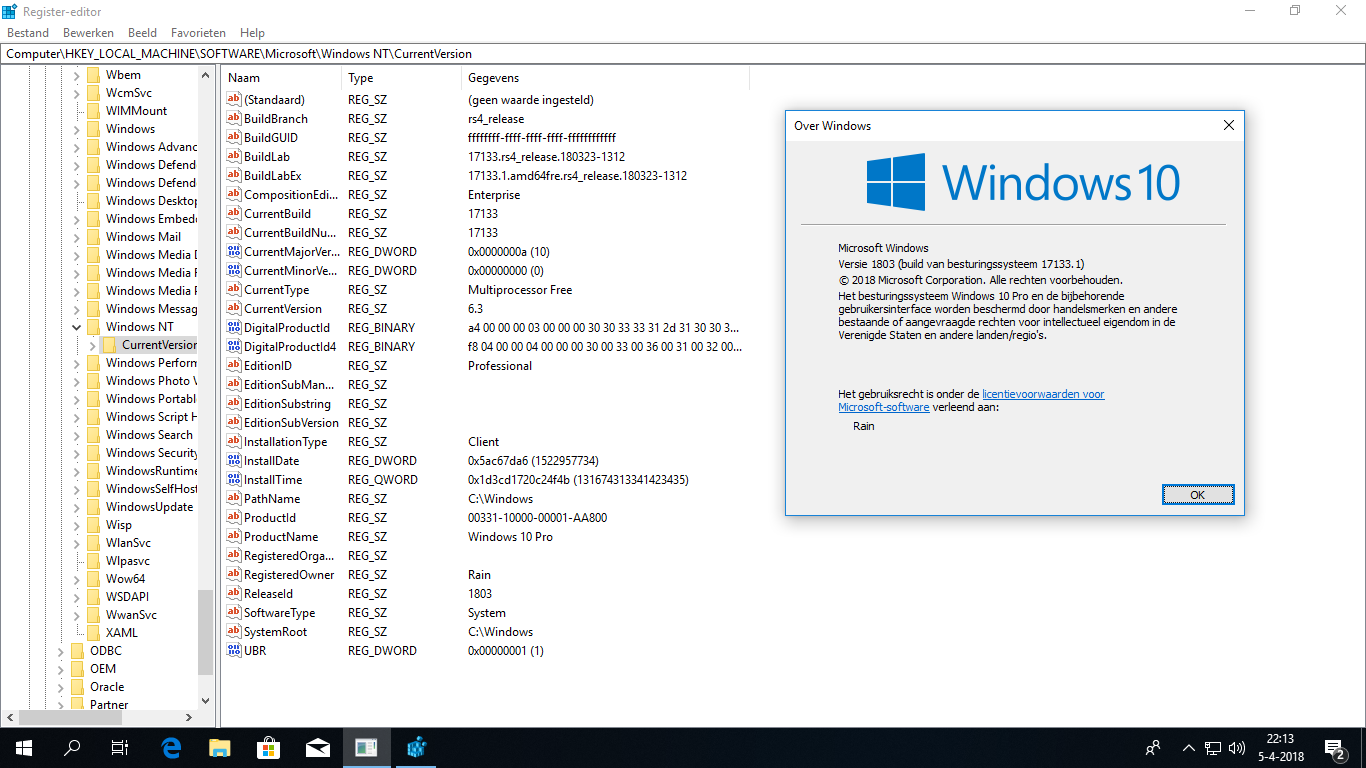Open the Favorieten menu
The width and height of the screenshot is (1366, 768).
coord(198,33)
